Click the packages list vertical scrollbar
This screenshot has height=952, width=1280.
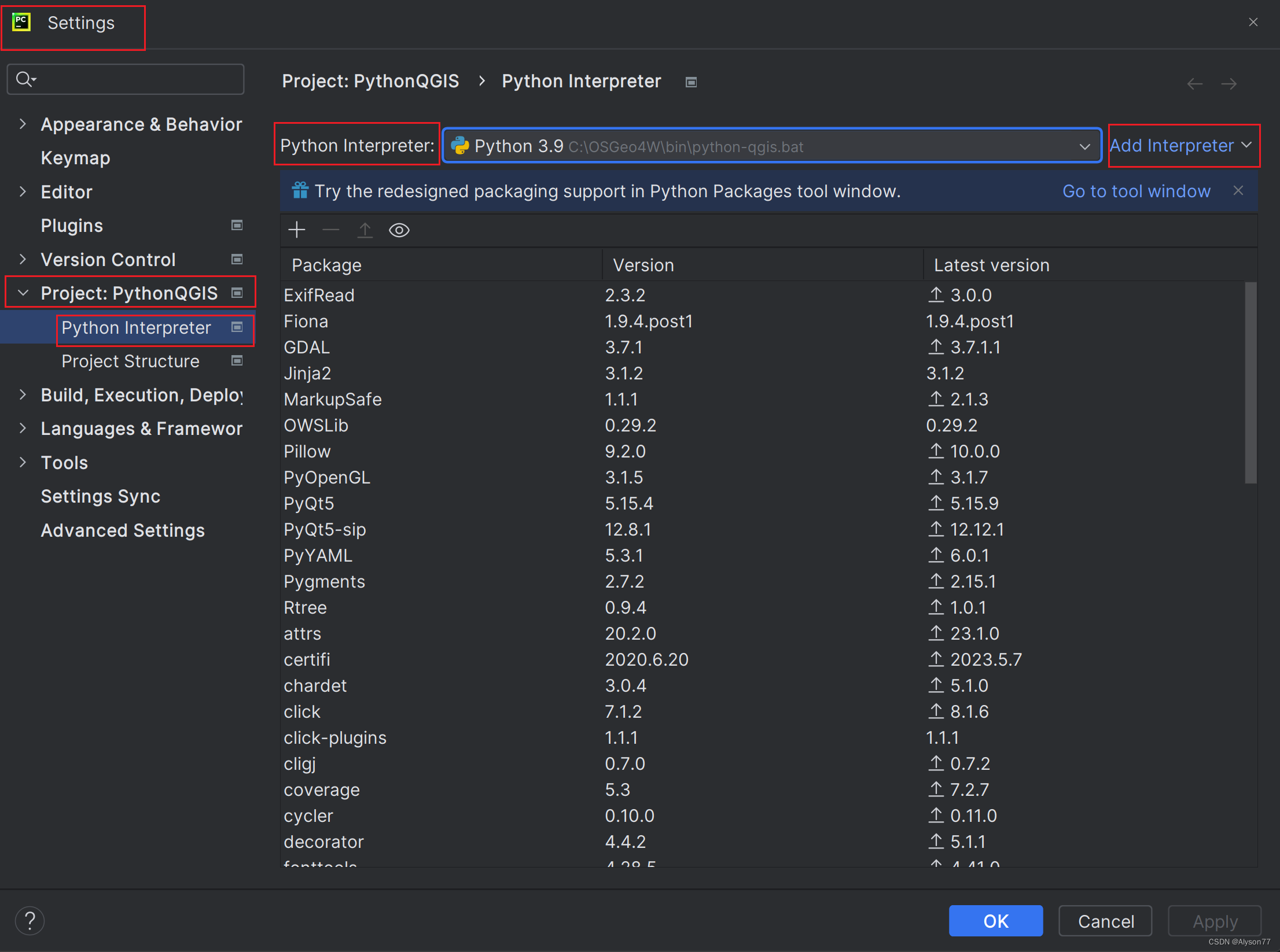[1250, 382]
